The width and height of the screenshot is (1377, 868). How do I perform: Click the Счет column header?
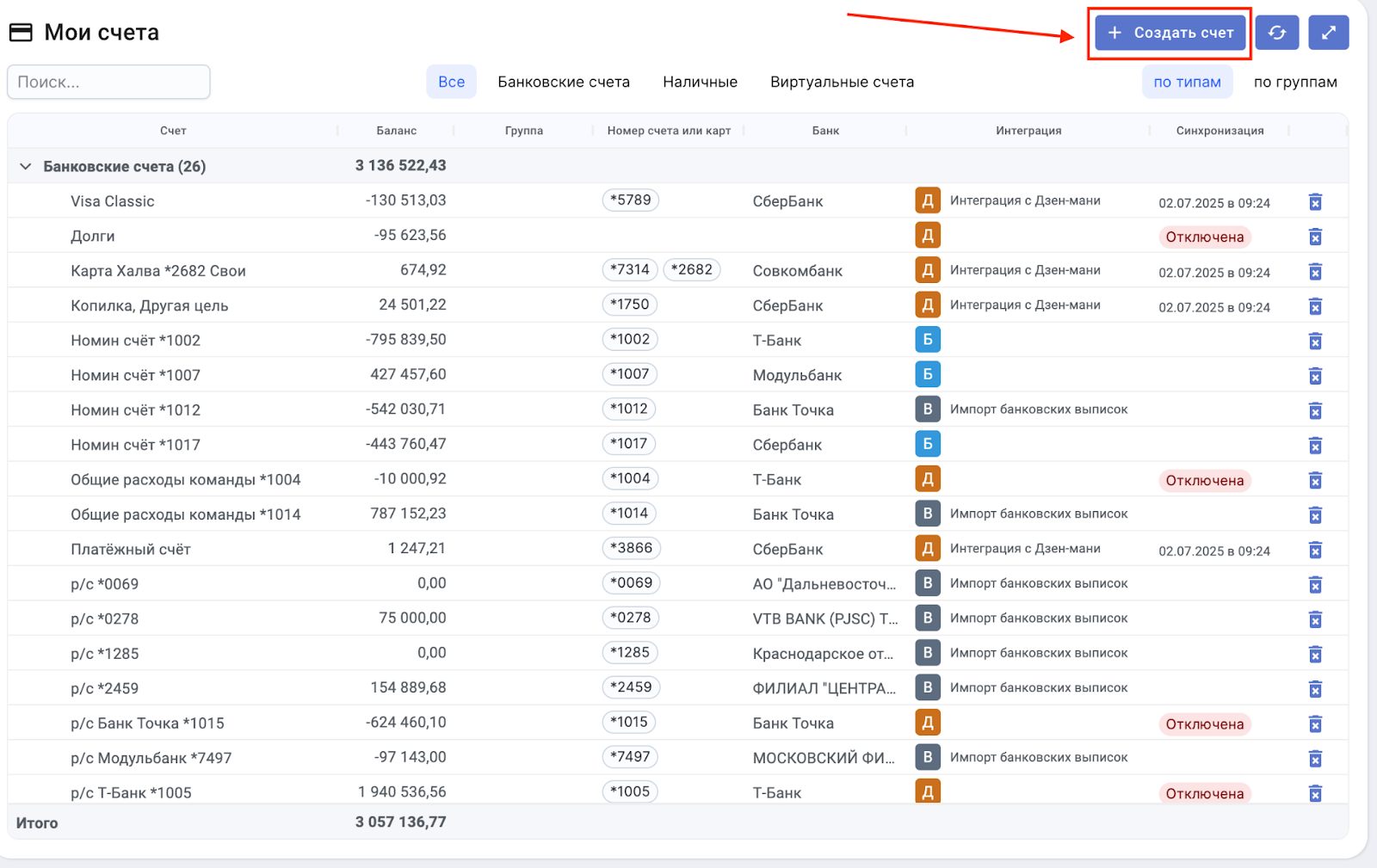pos(172,131)
